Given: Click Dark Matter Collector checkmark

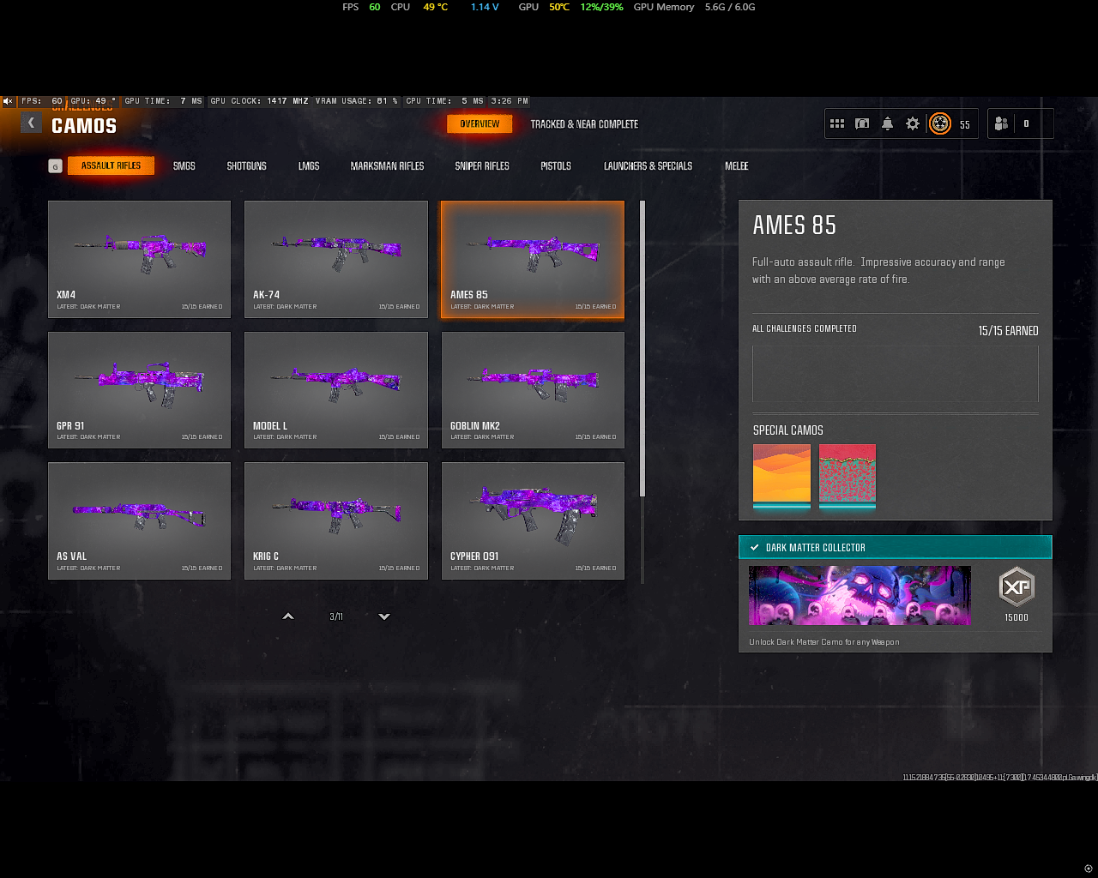Looking at the screenshot, I should [754, 548].
